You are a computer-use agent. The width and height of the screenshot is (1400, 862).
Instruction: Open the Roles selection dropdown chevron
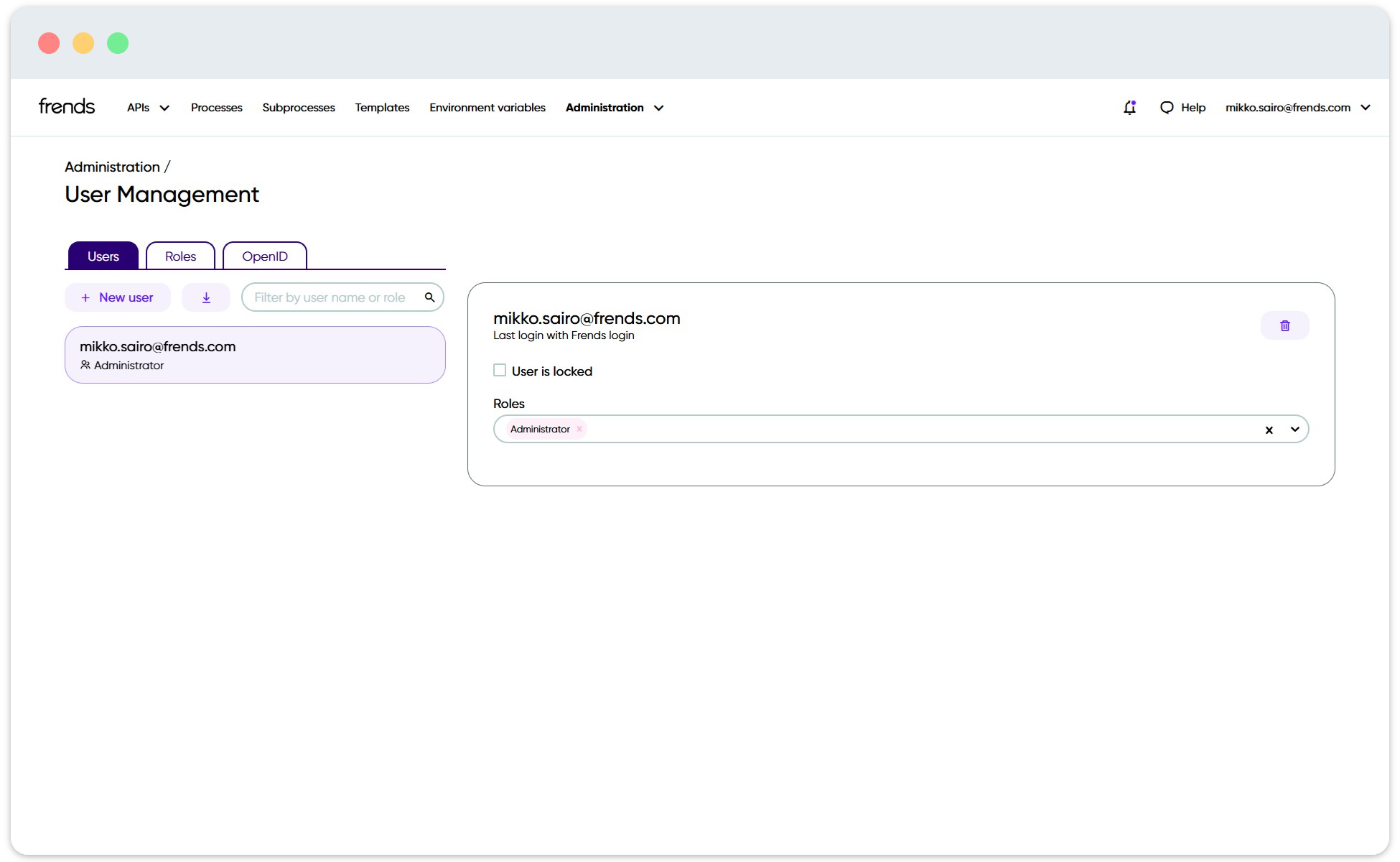(1295, 429)
